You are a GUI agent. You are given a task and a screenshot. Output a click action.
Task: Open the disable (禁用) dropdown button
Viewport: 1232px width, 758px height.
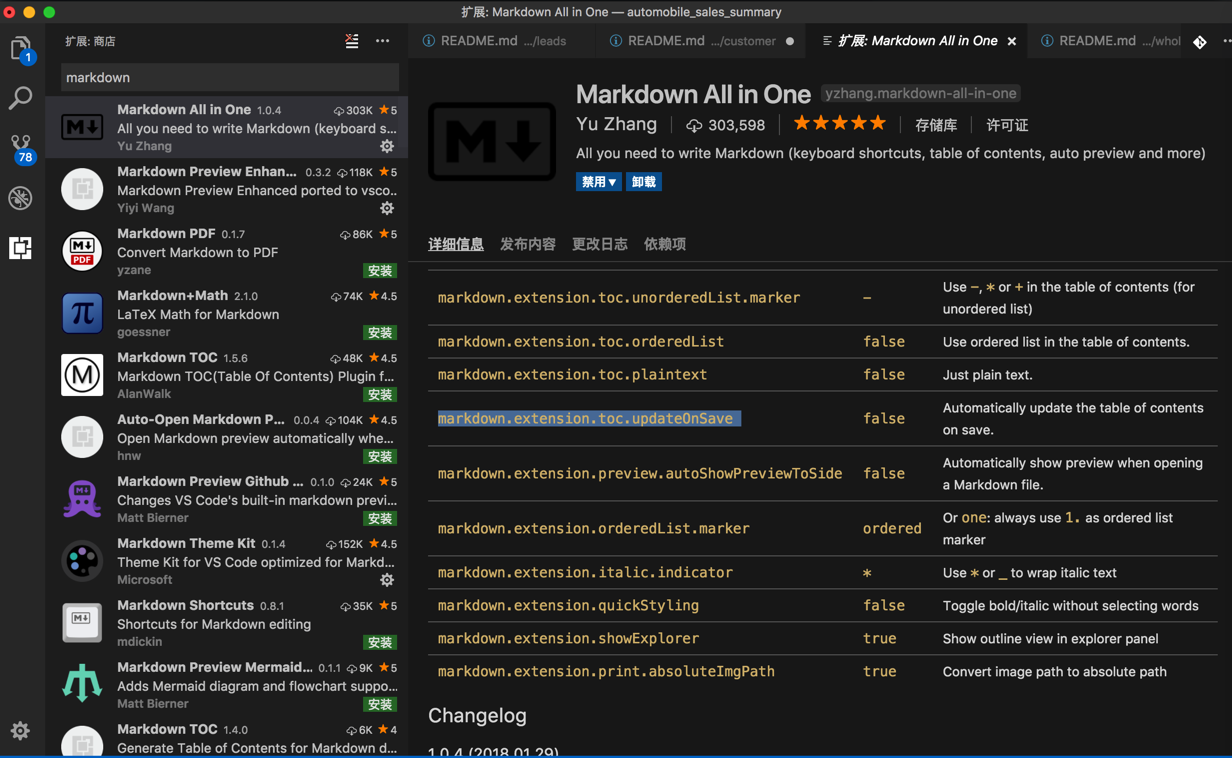click(598, 182)
